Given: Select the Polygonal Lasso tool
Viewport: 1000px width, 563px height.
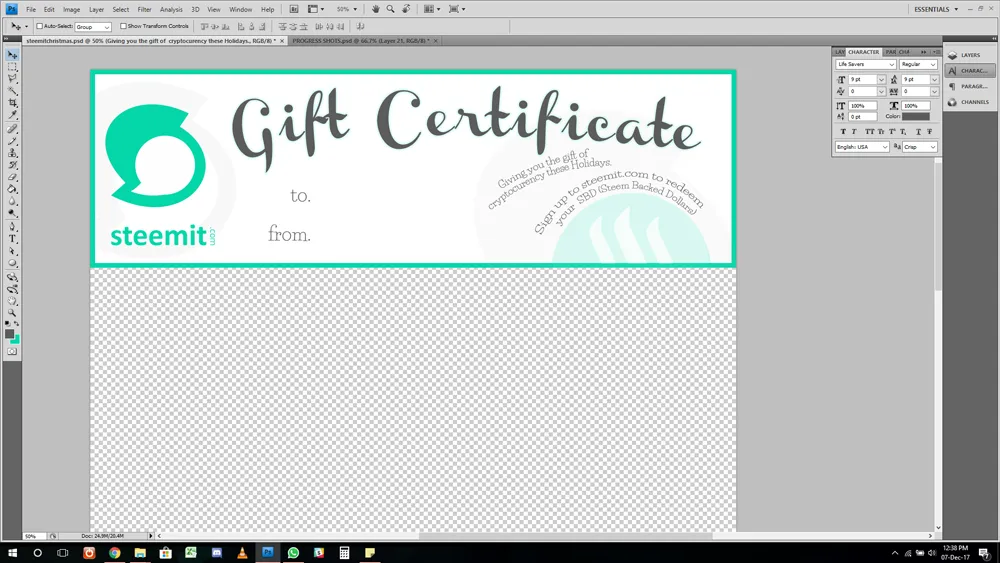Looking at the screenshot, I should click(12, 79).
